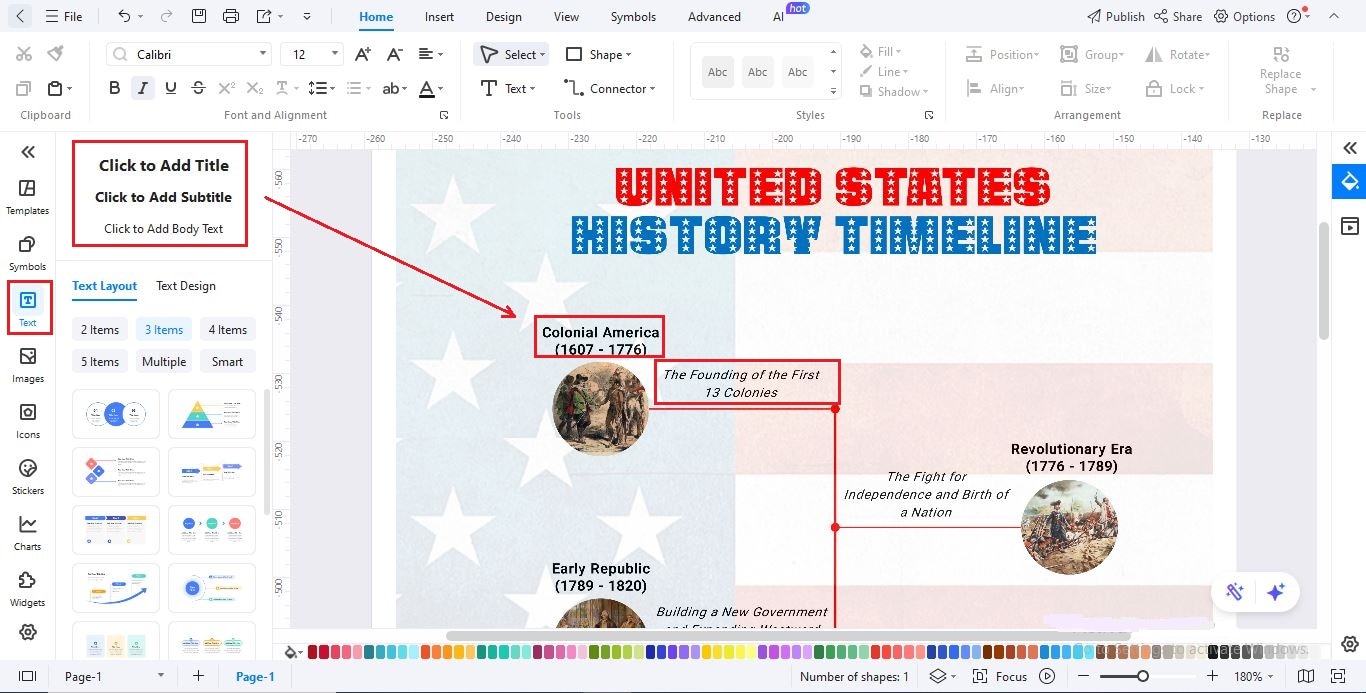Toggle Superscript formatting
The height and width of the screenshot is (693, 1366).
click(227, 88)
